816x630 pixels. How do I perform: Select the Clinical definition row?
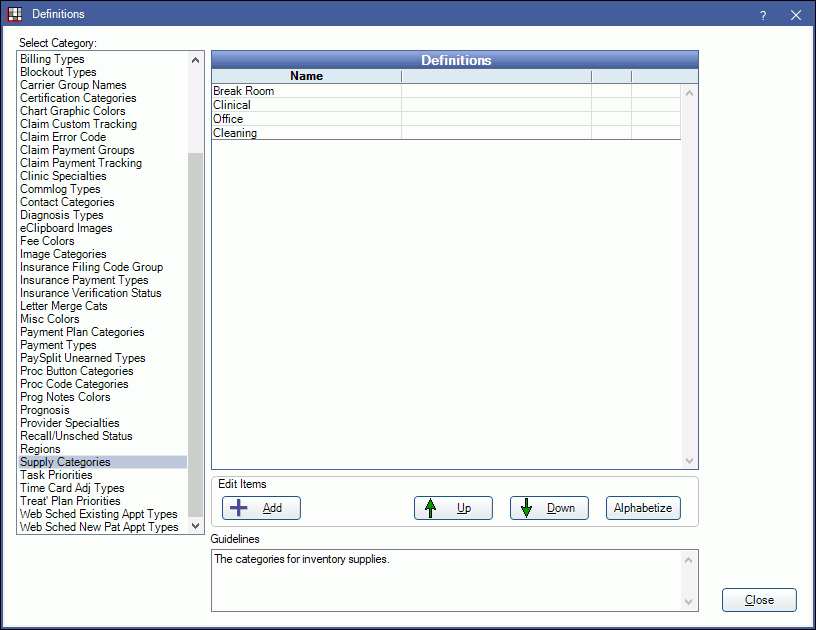tap(446, 105)
